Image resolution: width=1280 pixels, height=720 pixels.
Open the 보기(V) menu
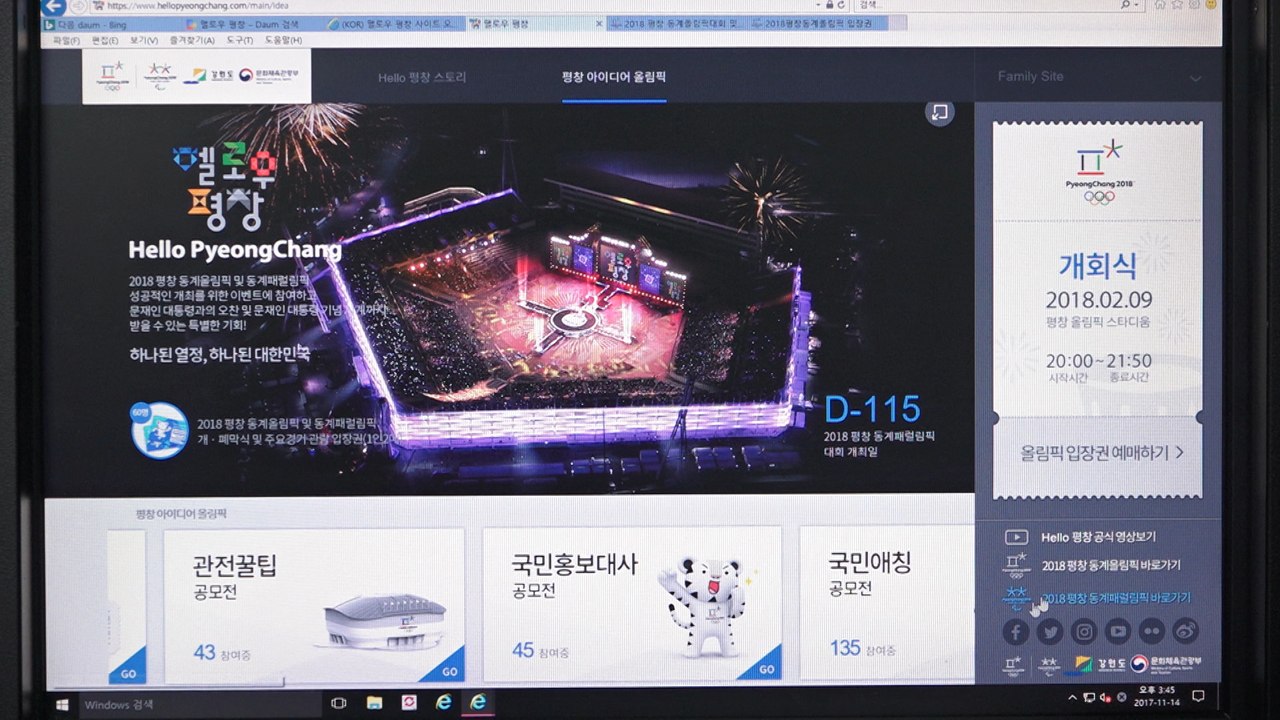pos(144,40)
